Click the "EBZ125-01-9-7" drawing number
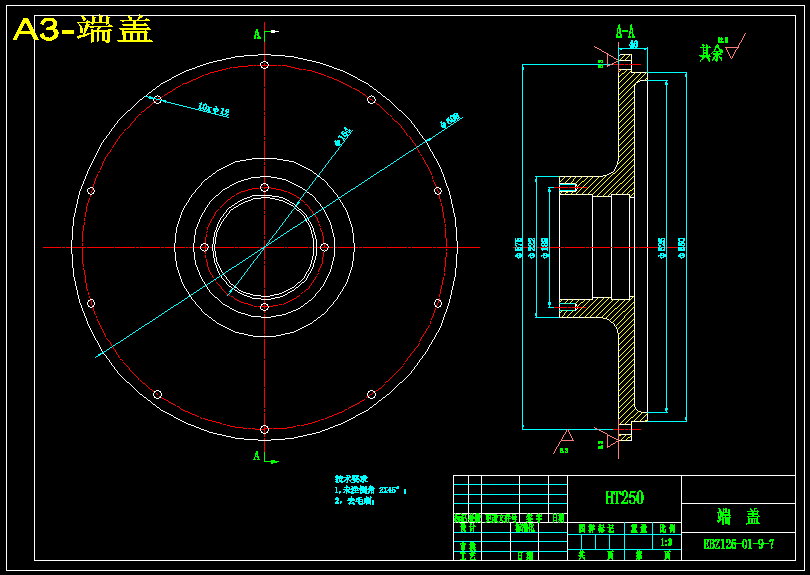 click(739, 544)
